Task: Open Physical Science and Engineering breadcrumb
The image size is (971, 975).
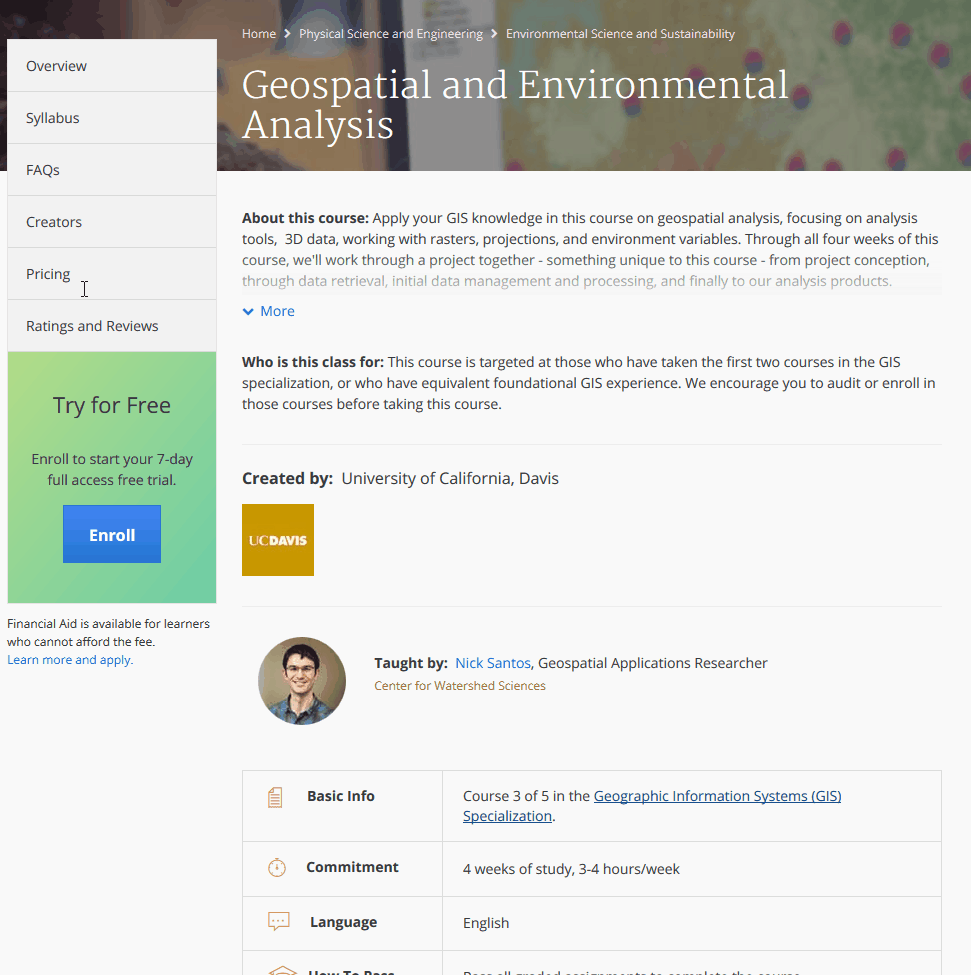Action: tap(391, 34)
